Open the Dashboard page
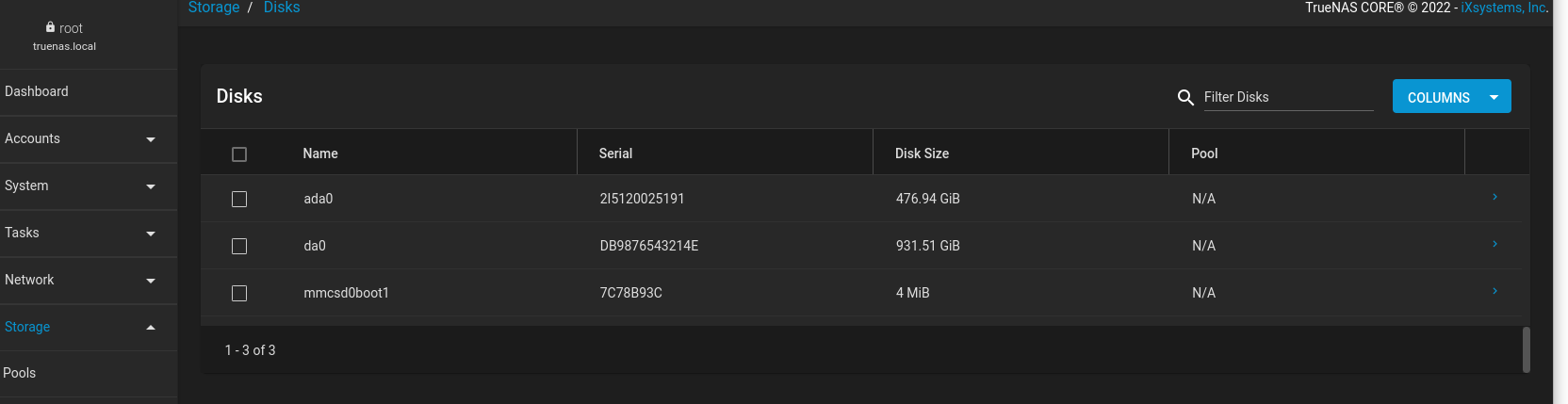 point(37,91)
